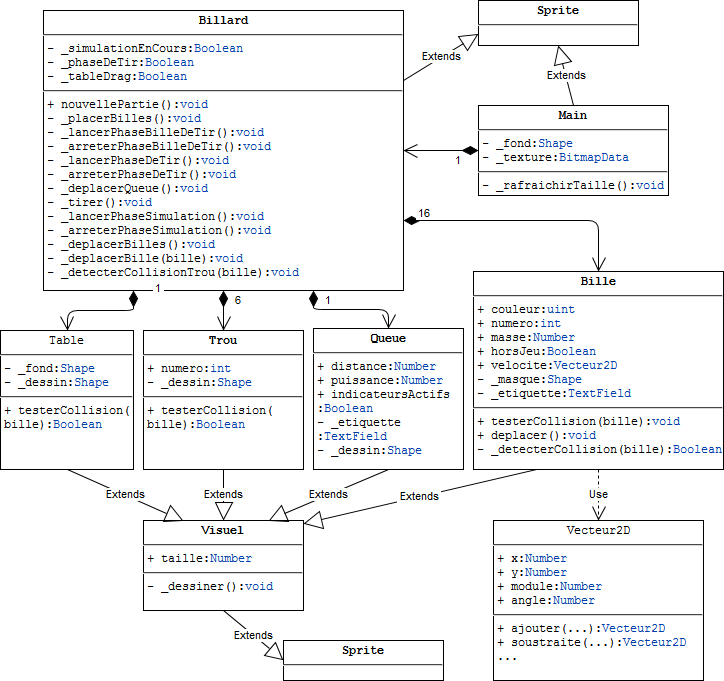Select the distance:Number attribute
724x681 pixels.
[x=377, y=367]
